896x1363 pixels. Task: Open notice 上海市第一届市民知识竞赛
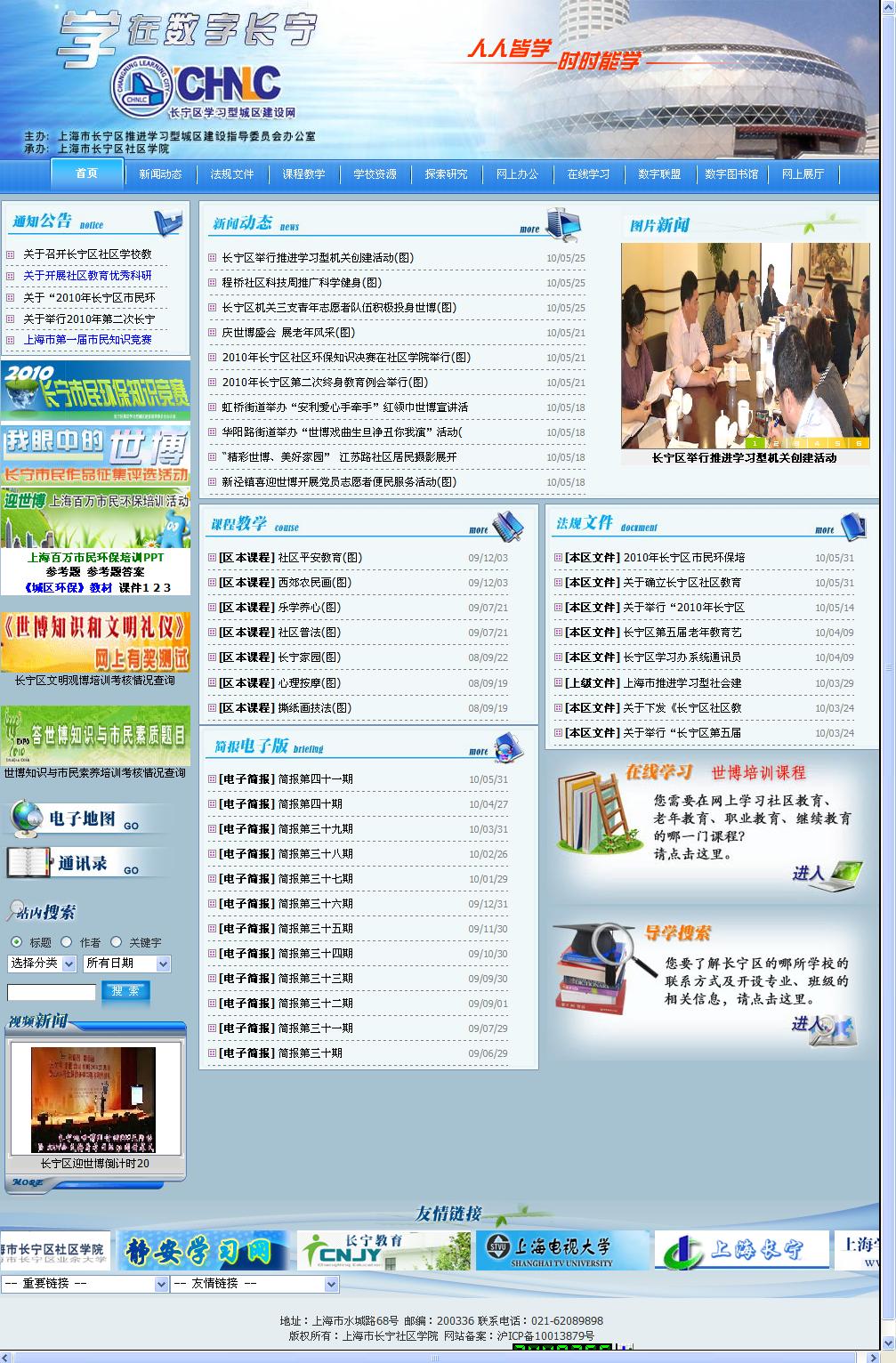pyautogui.click(x=87, y=340)
